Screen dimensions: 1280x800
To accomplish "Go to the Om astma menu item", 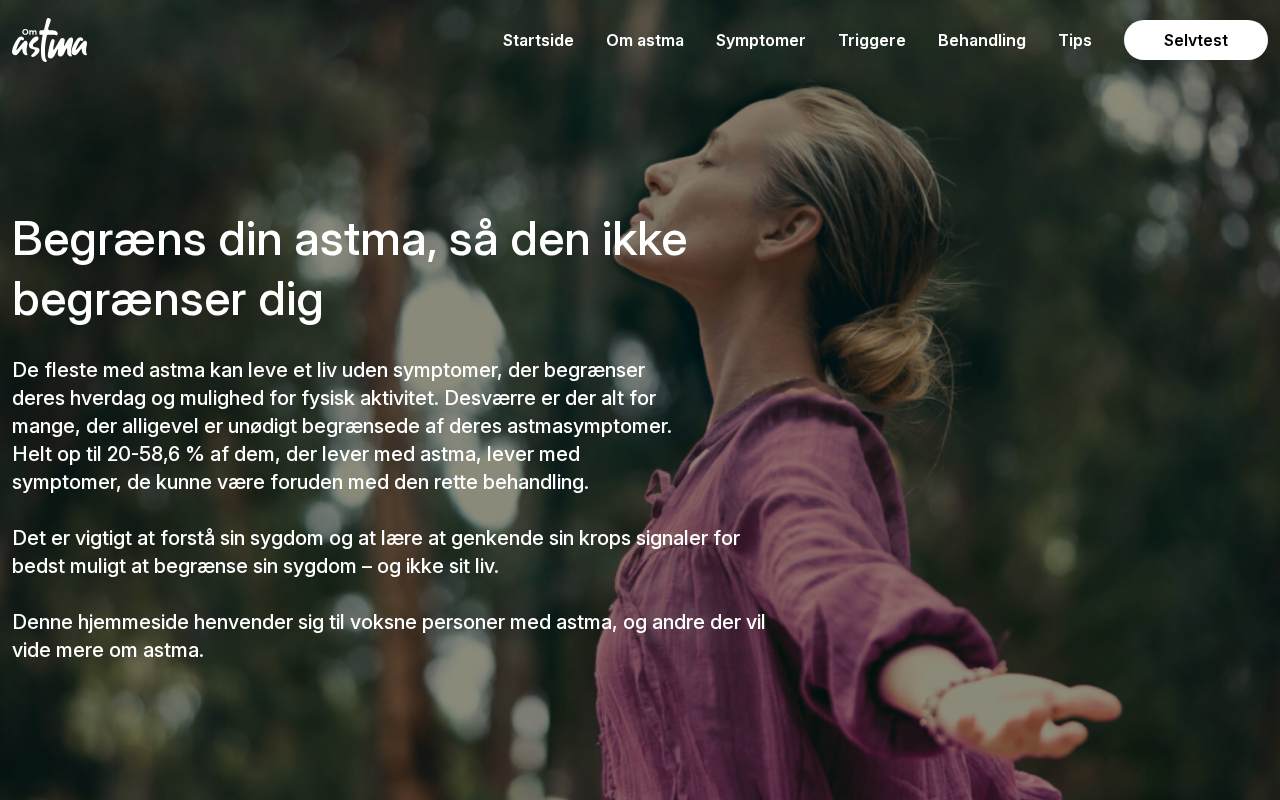I will point(645,40).
